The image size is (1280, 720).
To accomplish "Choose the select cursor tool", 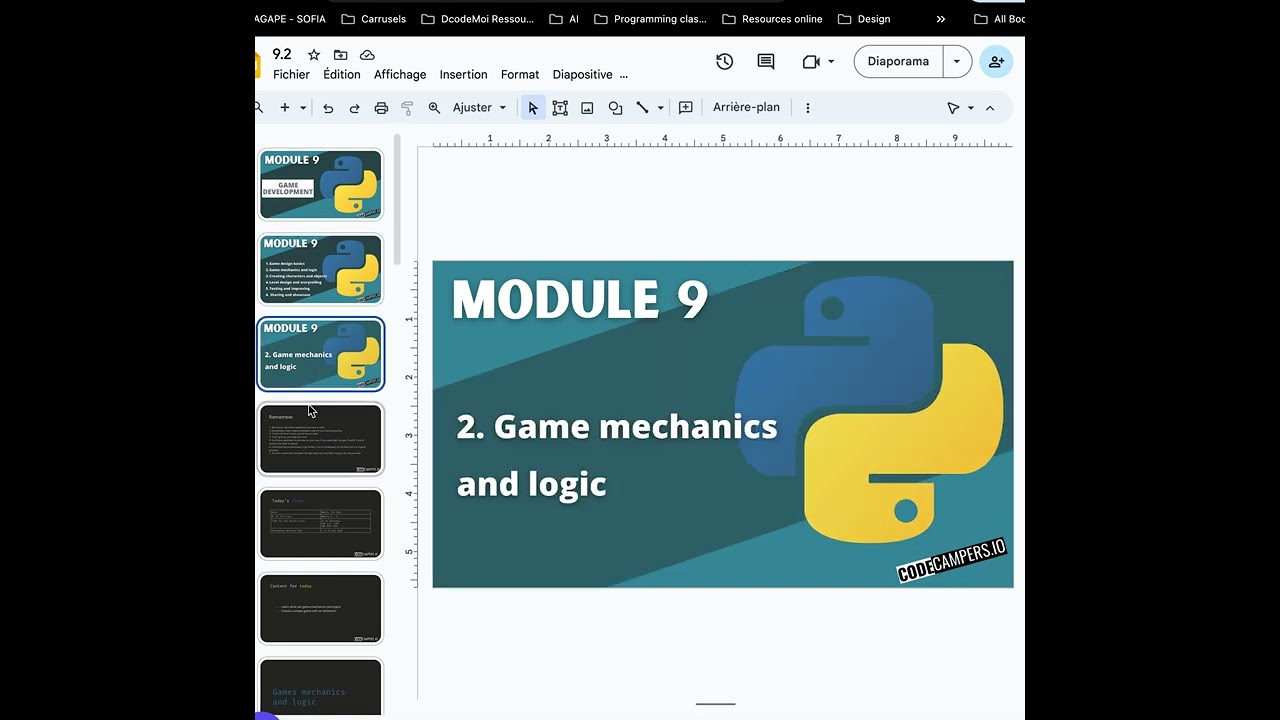I will tap(533, 108).
